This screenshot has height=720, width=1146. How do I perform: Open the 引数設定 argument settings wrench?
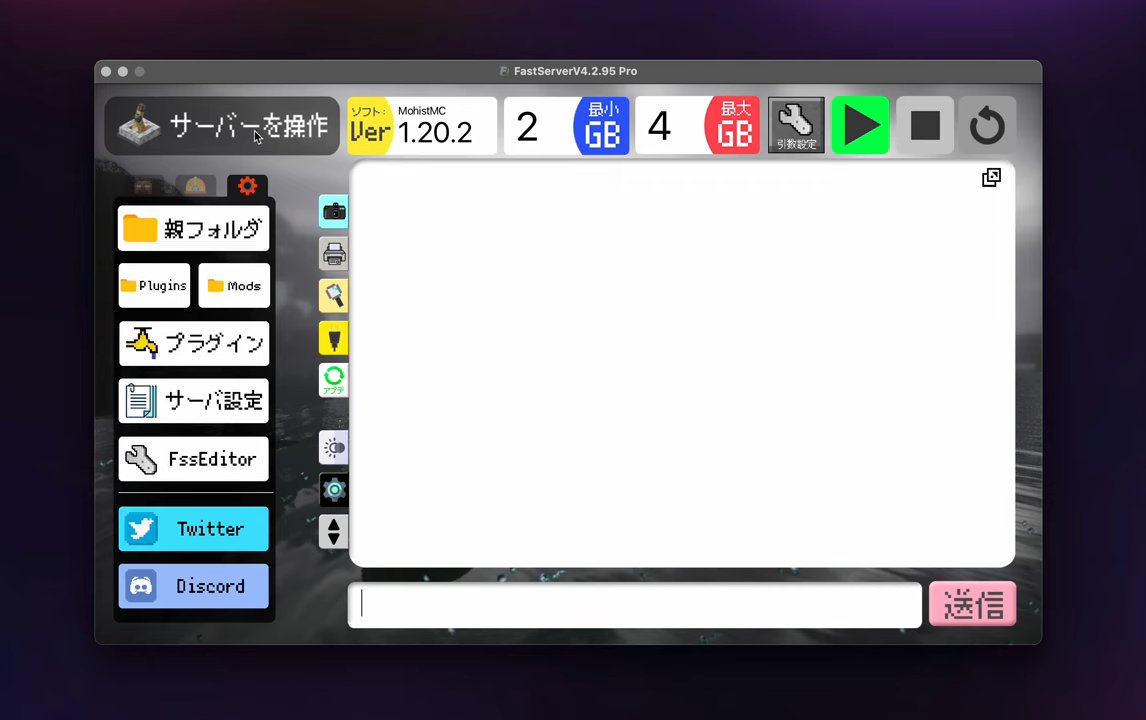coord(796,125)
